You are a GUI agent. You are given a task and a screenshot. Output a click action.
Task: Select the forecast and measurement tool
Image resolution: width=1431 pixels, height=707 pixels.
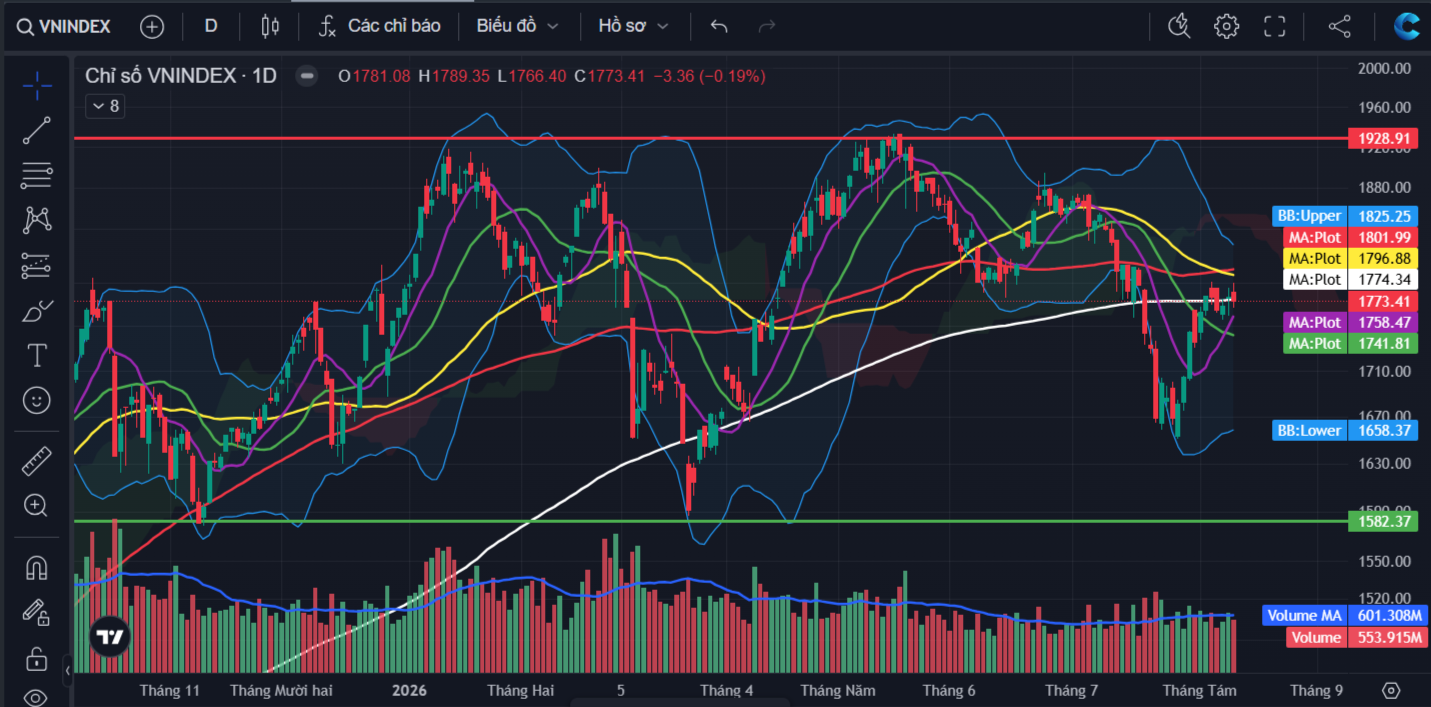pyautogui.click(x=37, y=265)
